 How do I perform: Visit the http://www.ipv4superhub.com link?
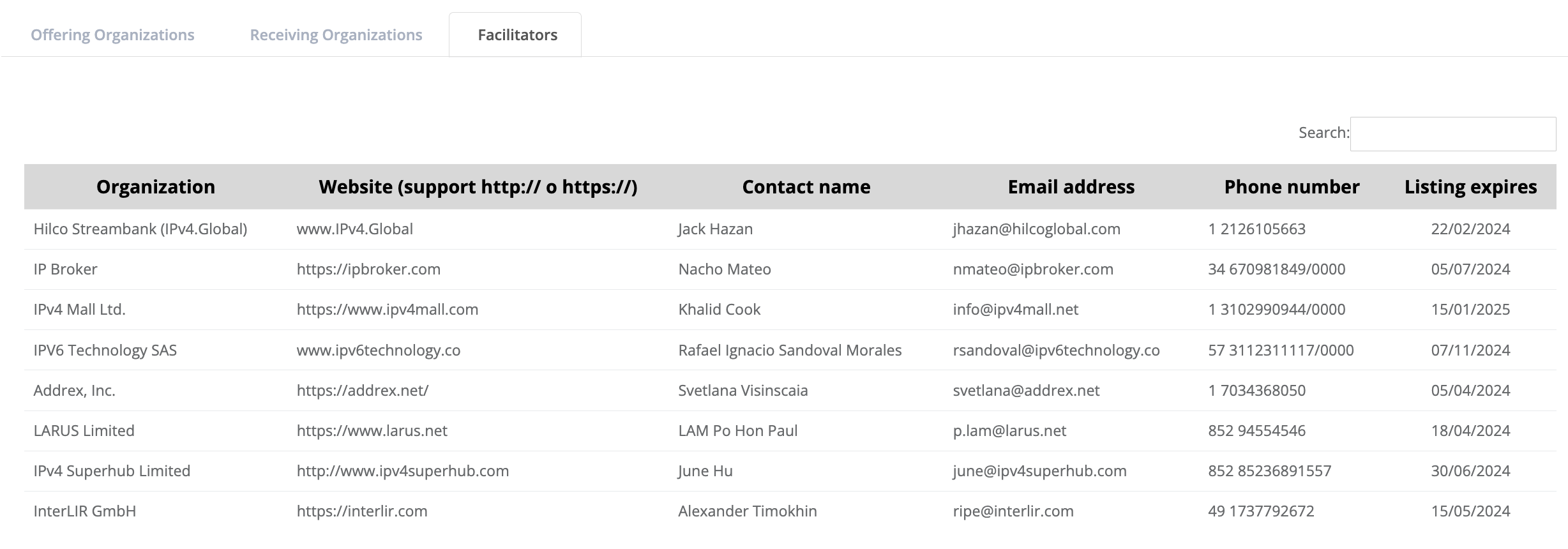coord(403,471)
